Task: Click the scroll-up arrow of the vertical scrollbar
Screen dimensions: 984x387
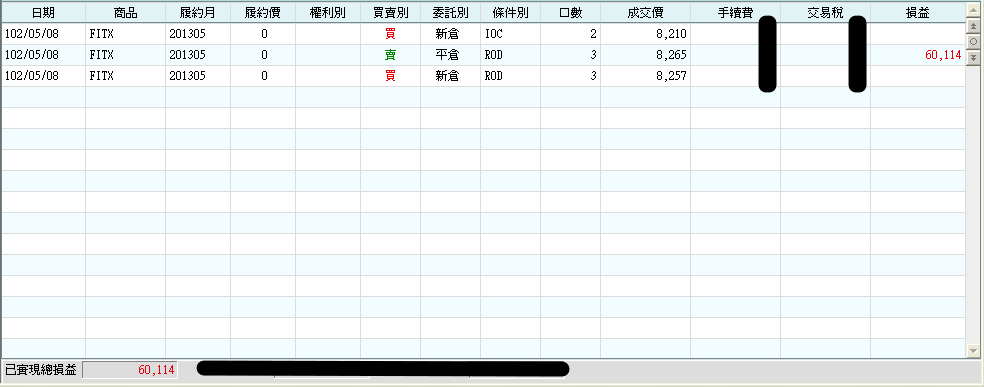Action: [x=973, y=11]
